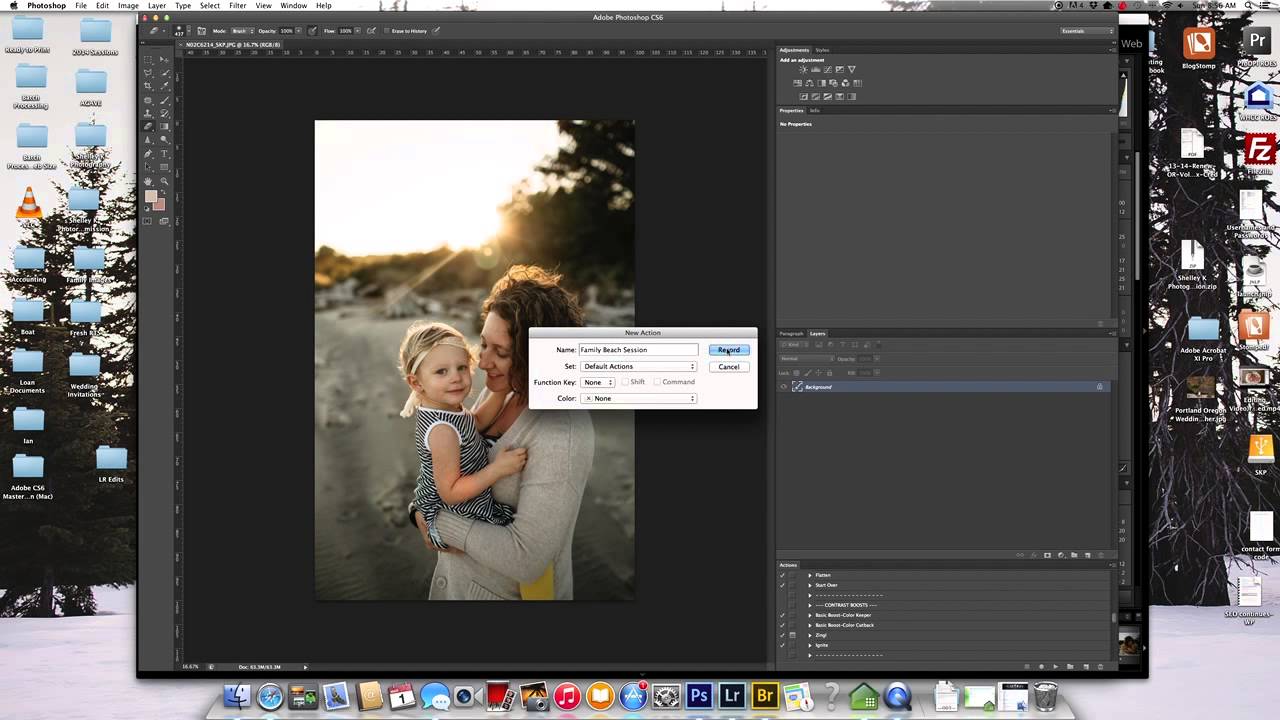Screen dimensions: 1280x720
Task: Toggle the checkmark for Start Over action
Action: (782, 585)
